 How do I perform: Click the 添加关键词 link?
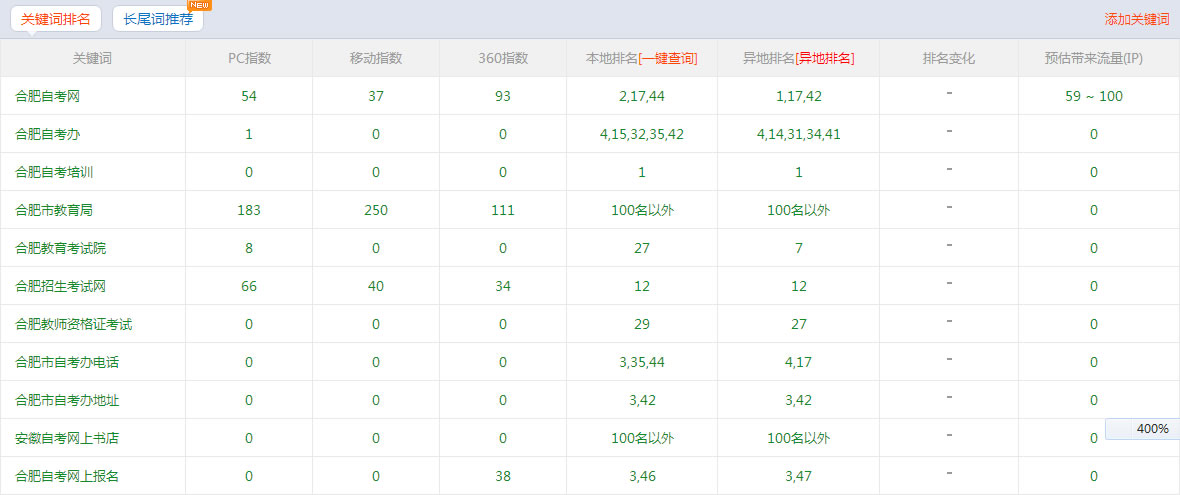(1136, 19)
